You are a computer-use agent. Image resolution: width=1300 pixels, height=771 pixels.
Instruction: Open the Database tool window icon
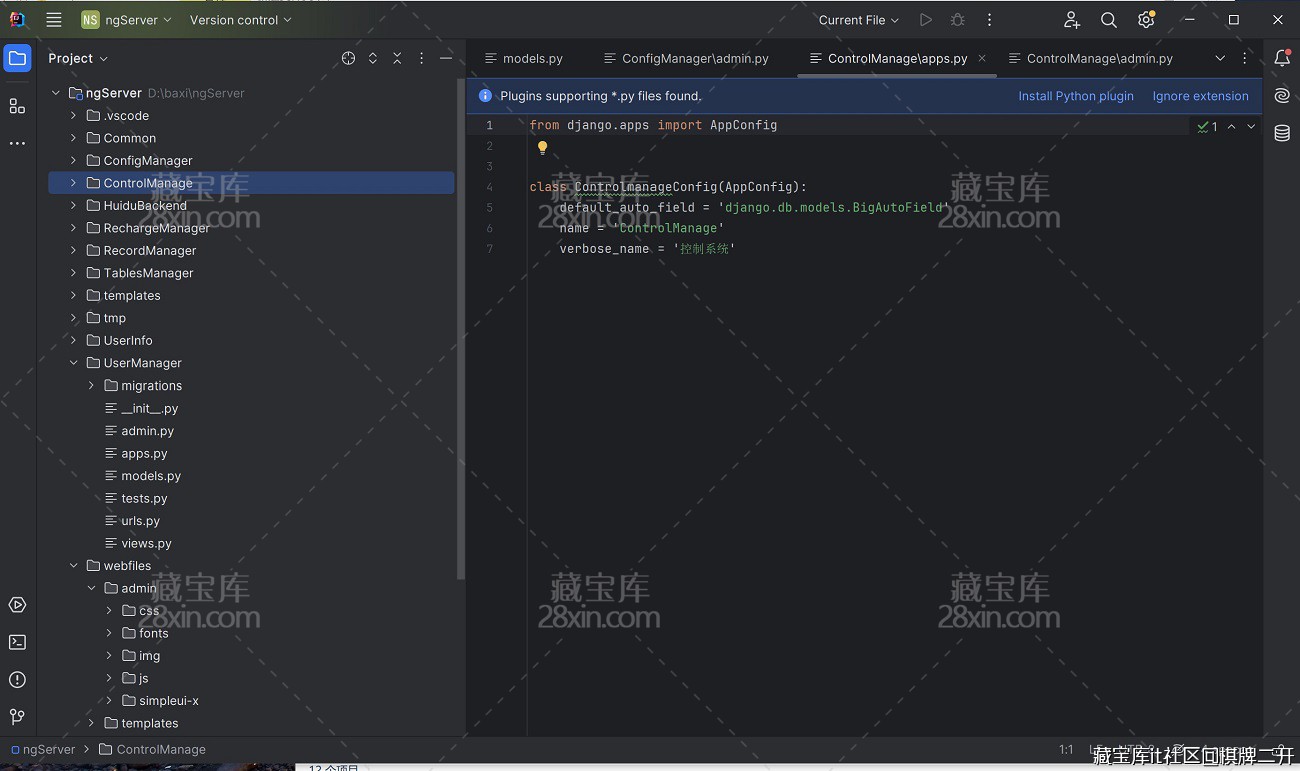(1282, 133)
